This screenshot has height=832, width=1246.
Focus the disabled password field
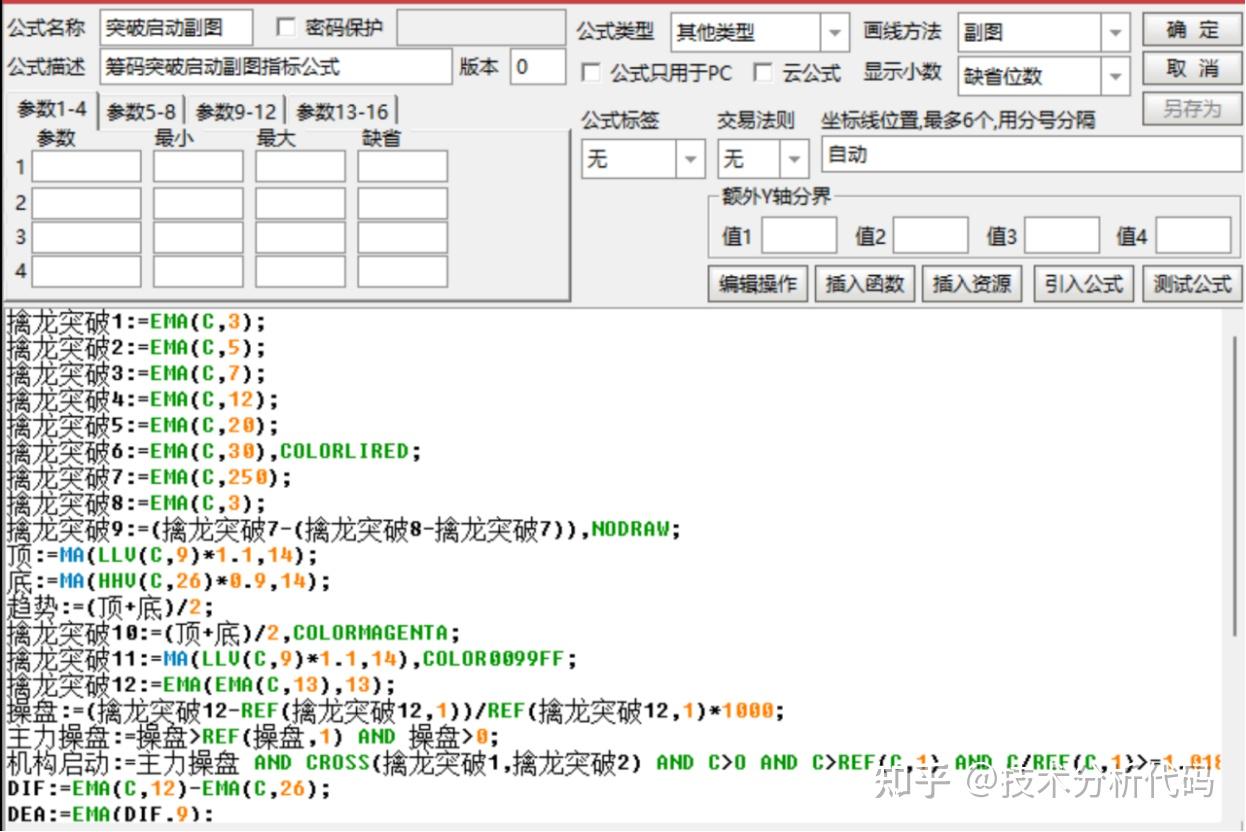pyautogui.click(x=482, y=28)
